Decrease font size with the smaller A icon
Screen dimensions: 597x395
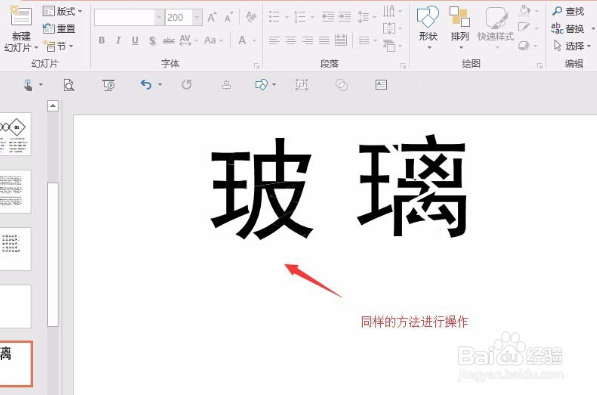click(x=228, y=18)
